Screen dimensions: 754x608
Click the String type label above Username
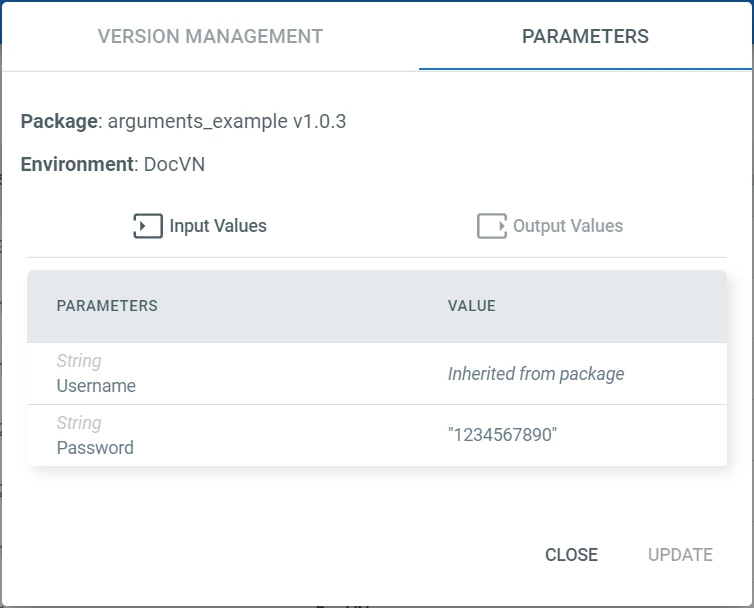pyautogui.click(x=79, y=361)
